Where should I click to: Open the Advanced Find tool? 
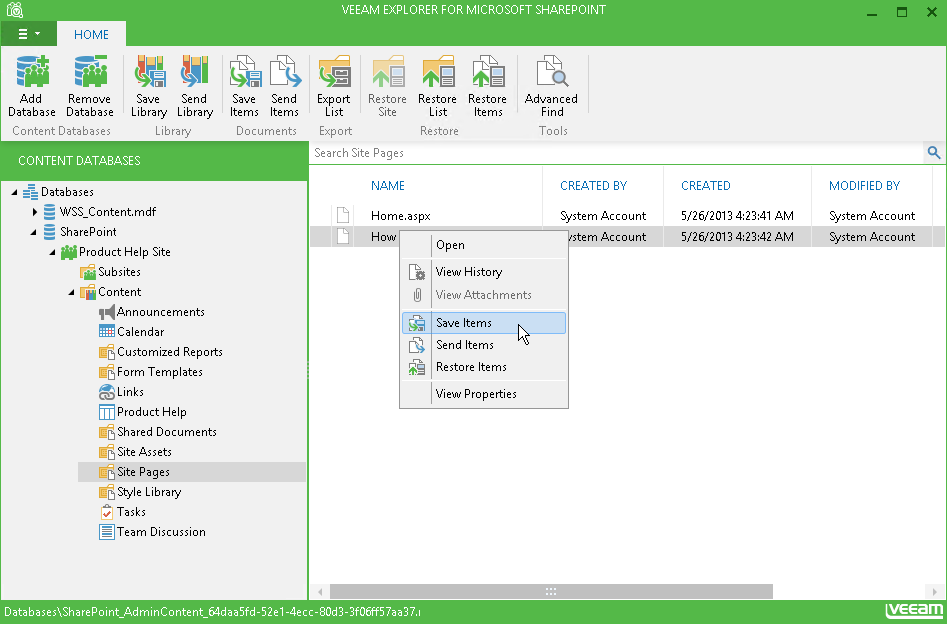551,86
